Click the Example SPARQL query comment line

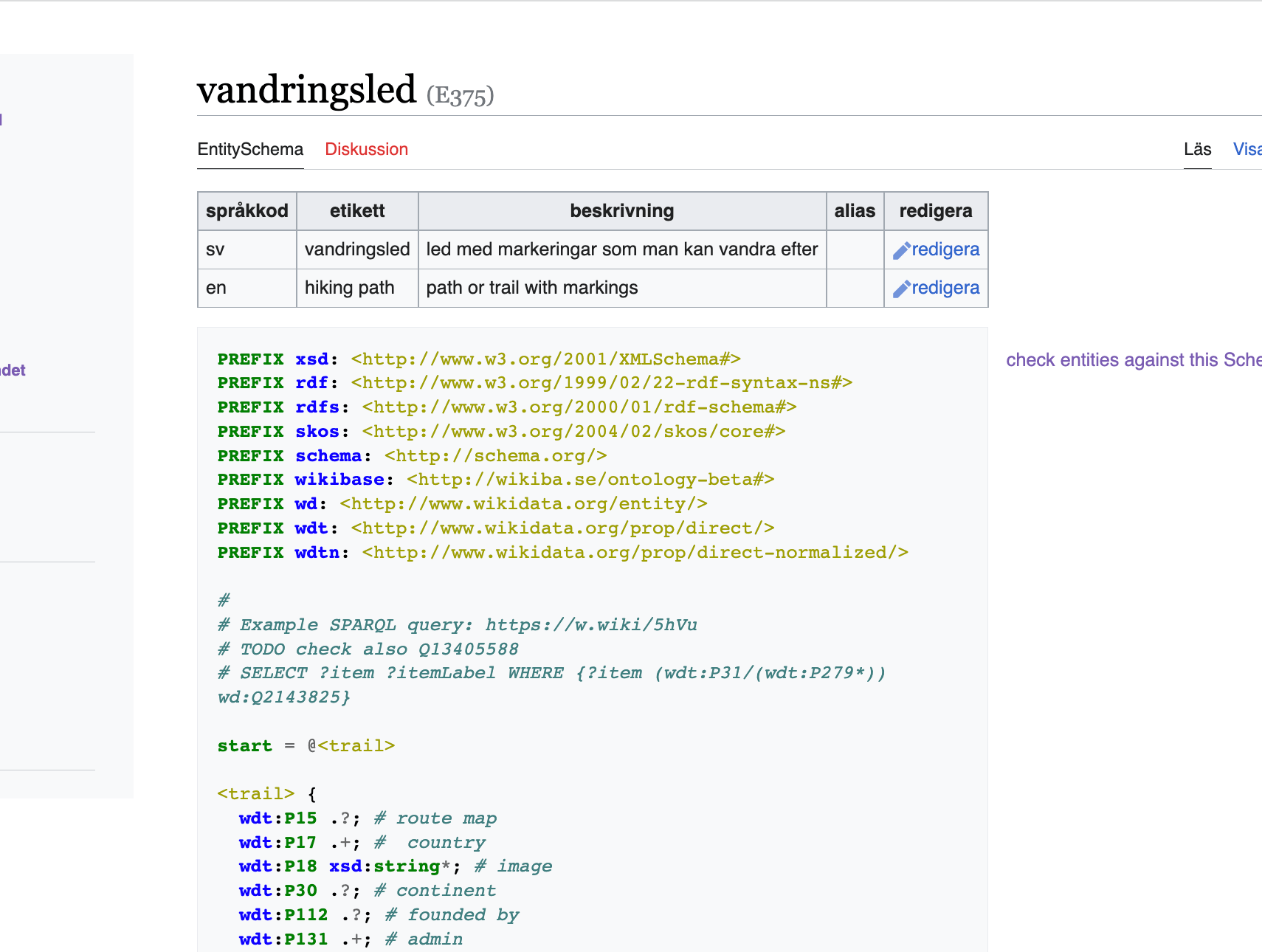pos(458,624)
